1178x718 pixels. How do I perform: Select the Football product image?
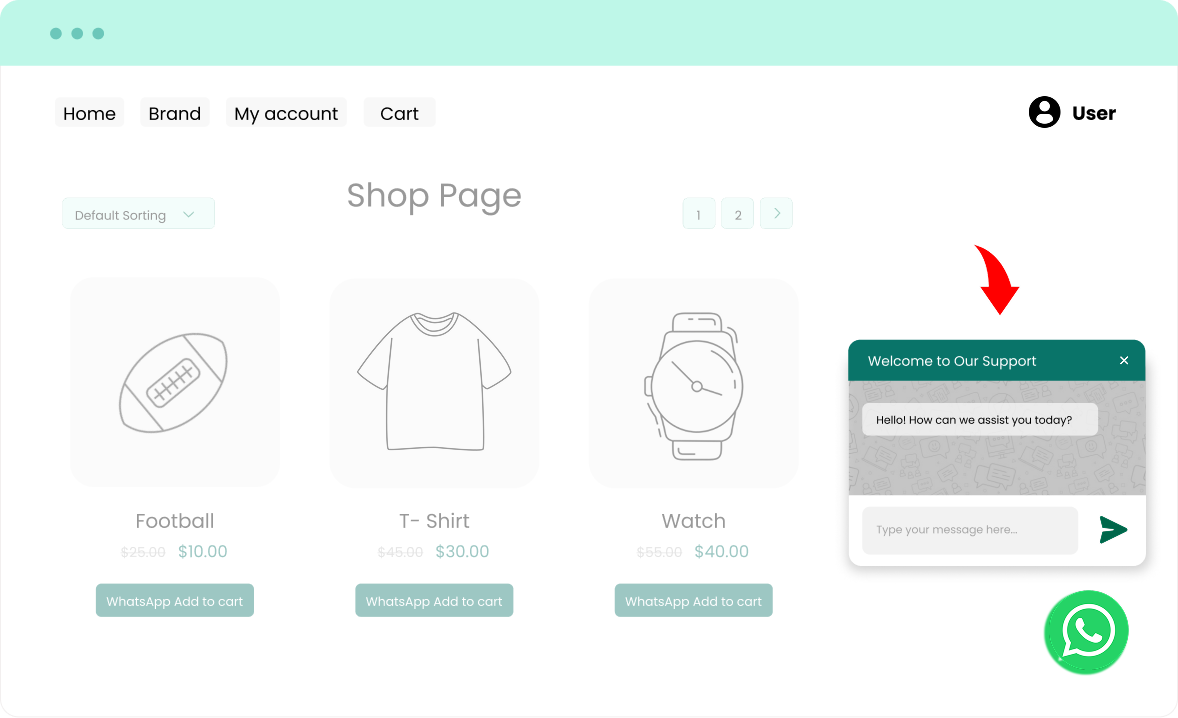(x=175, y=382)
